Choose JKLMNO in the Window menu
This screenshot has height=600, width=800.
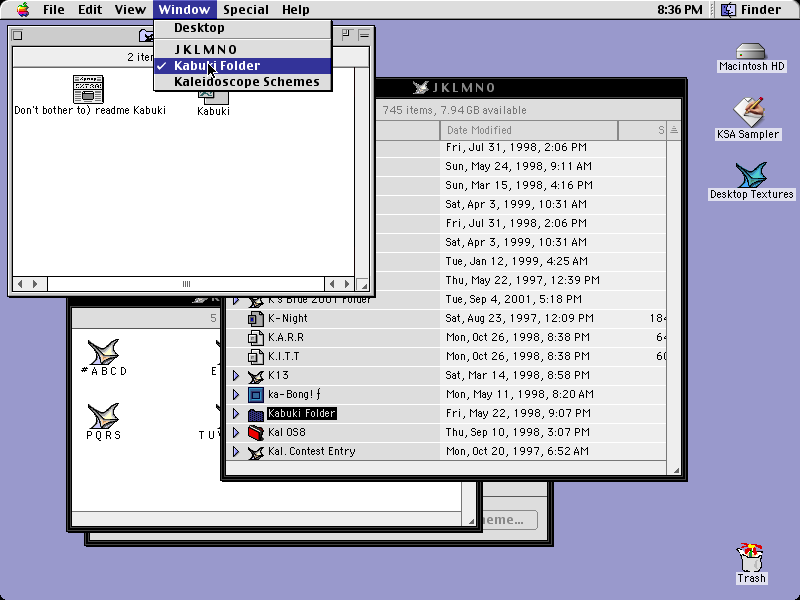coord(243,49)
